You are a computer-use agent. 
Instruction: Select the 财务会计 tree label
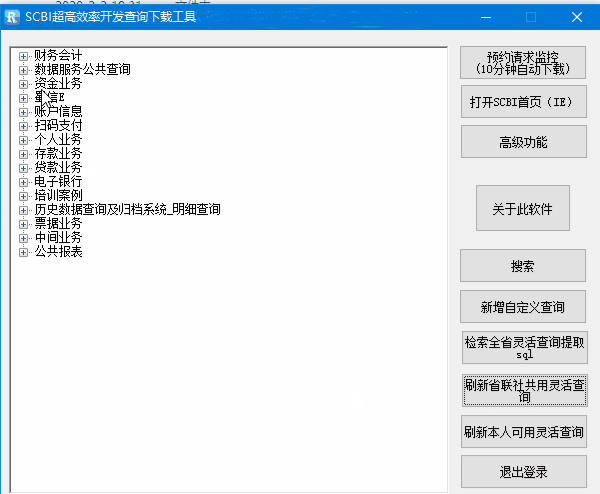58,55
